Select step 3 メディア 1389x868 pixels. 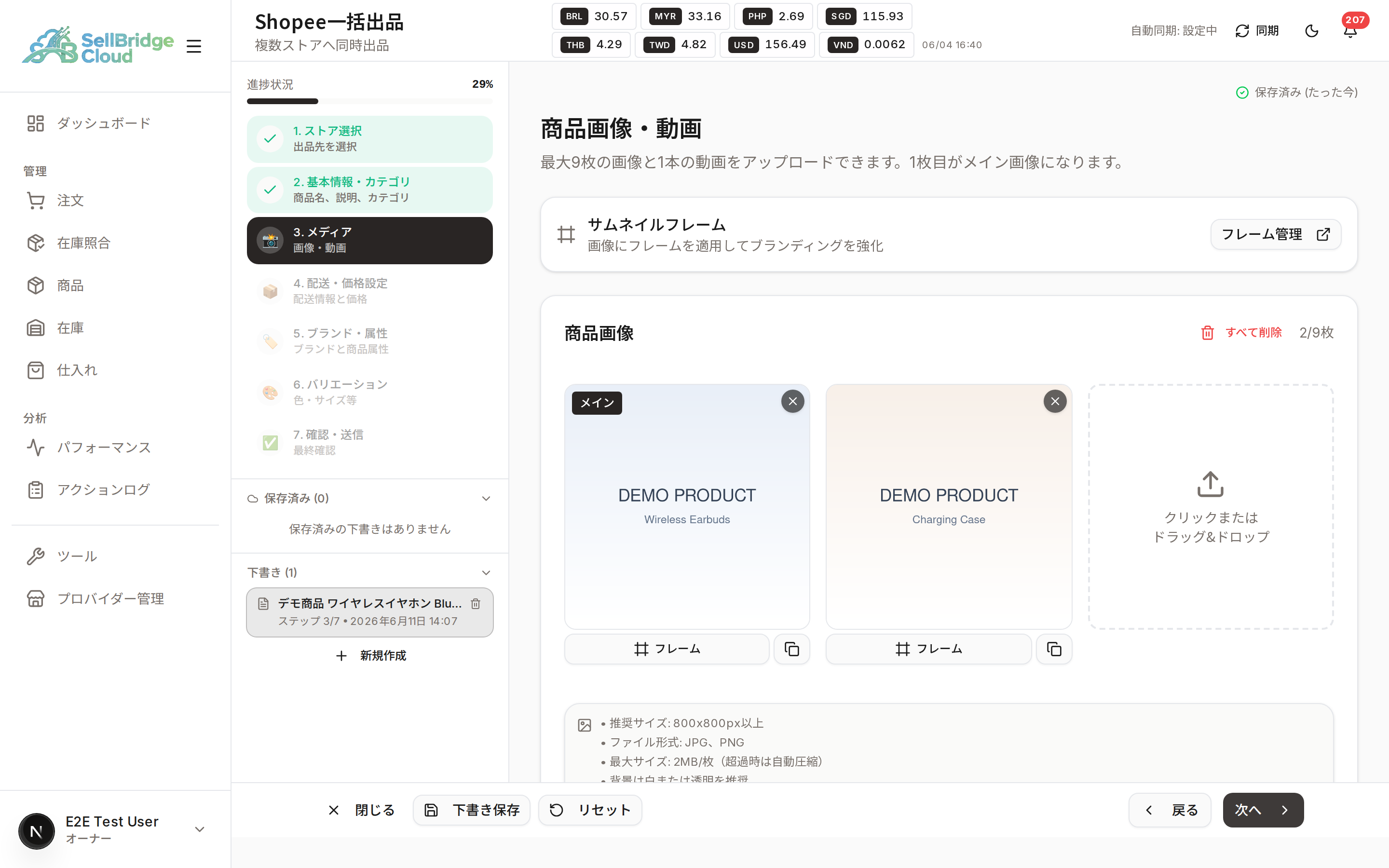pos(369,241)
